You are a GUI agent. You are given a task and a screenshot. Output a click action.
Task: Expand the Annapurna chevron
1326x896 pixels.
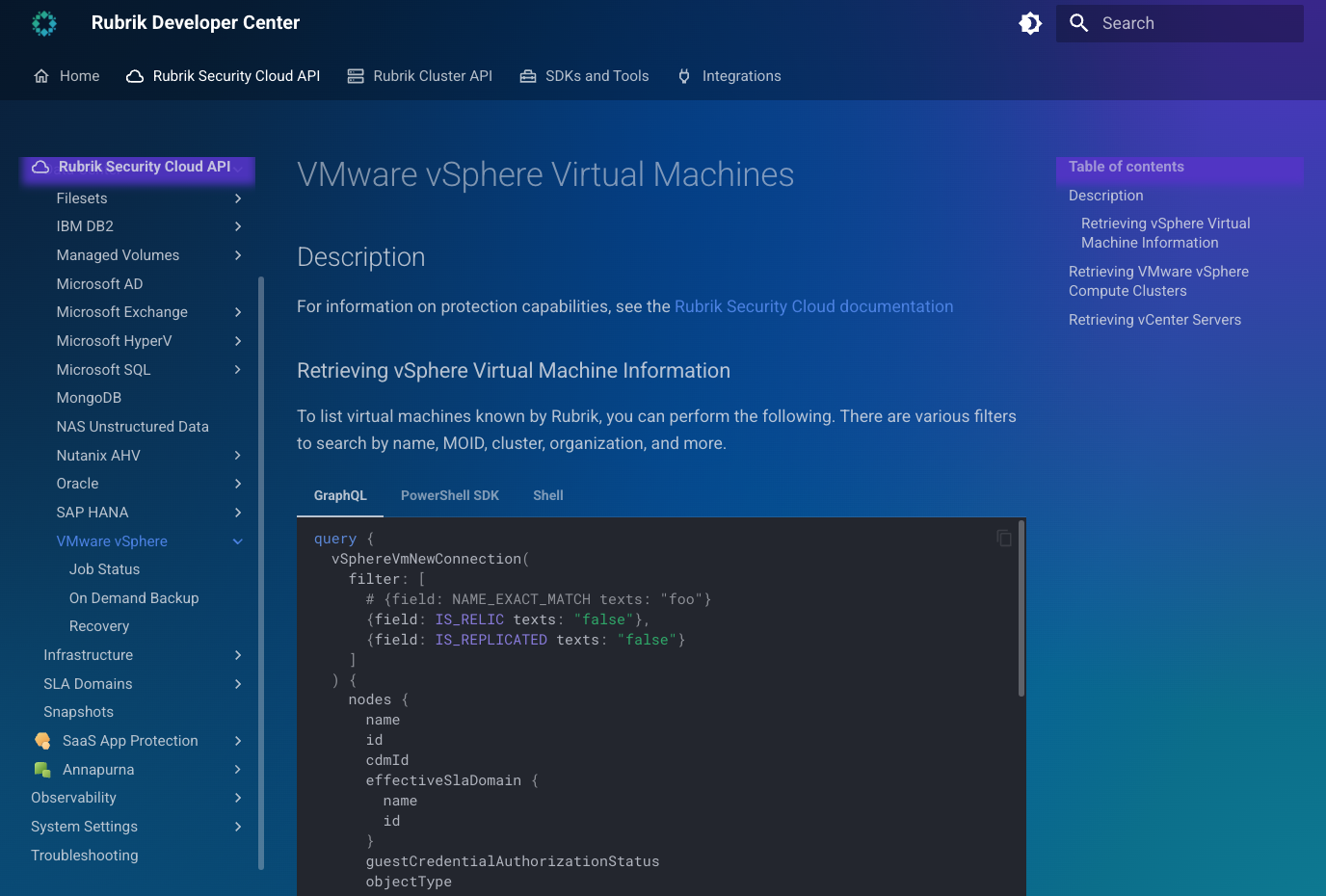coord(238,770)
